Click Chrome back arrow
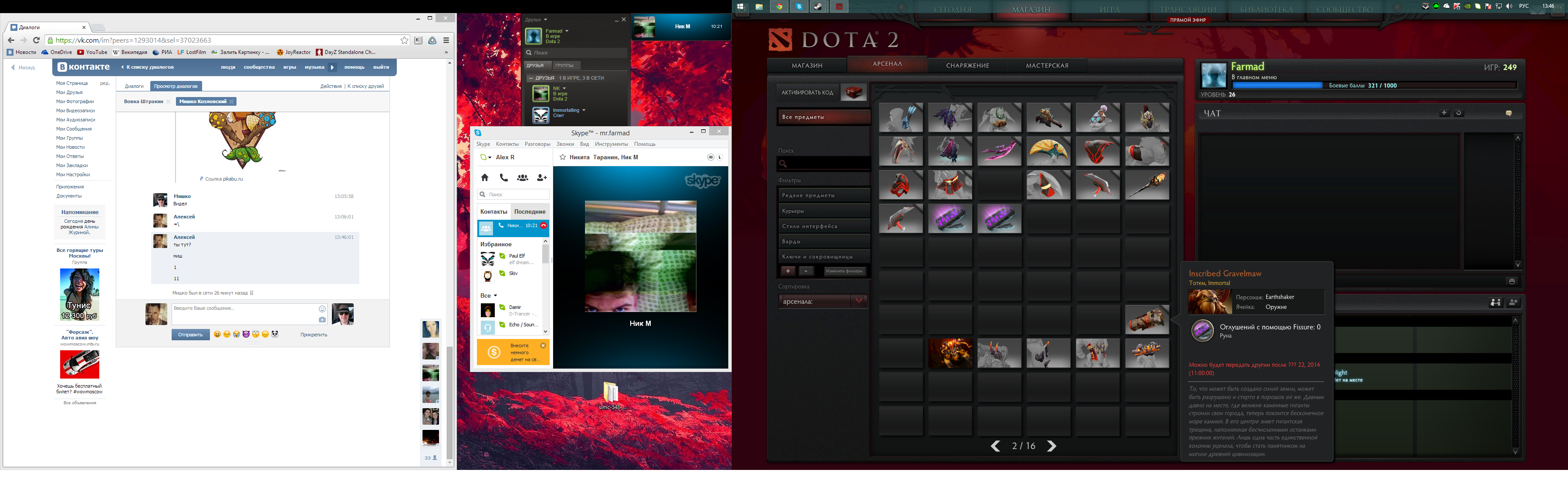The image size is (1568, 493). pos(11,40)
